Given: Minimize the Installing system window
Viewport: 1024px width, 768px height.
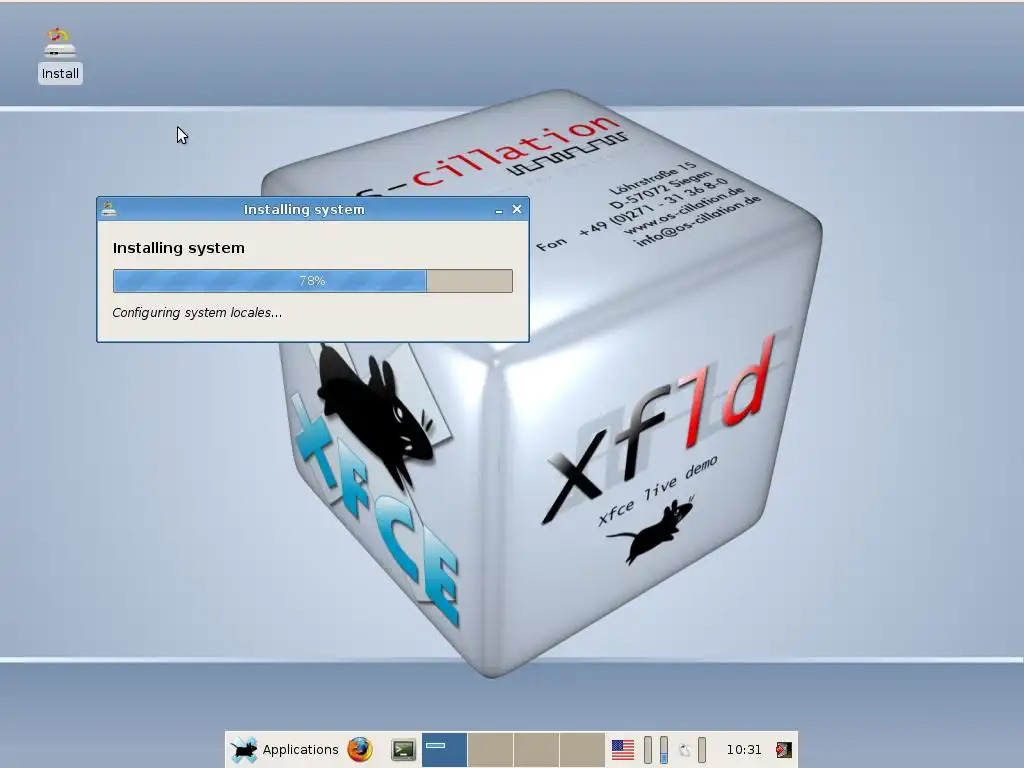Looking at the screenshot, I should point(499,210).
